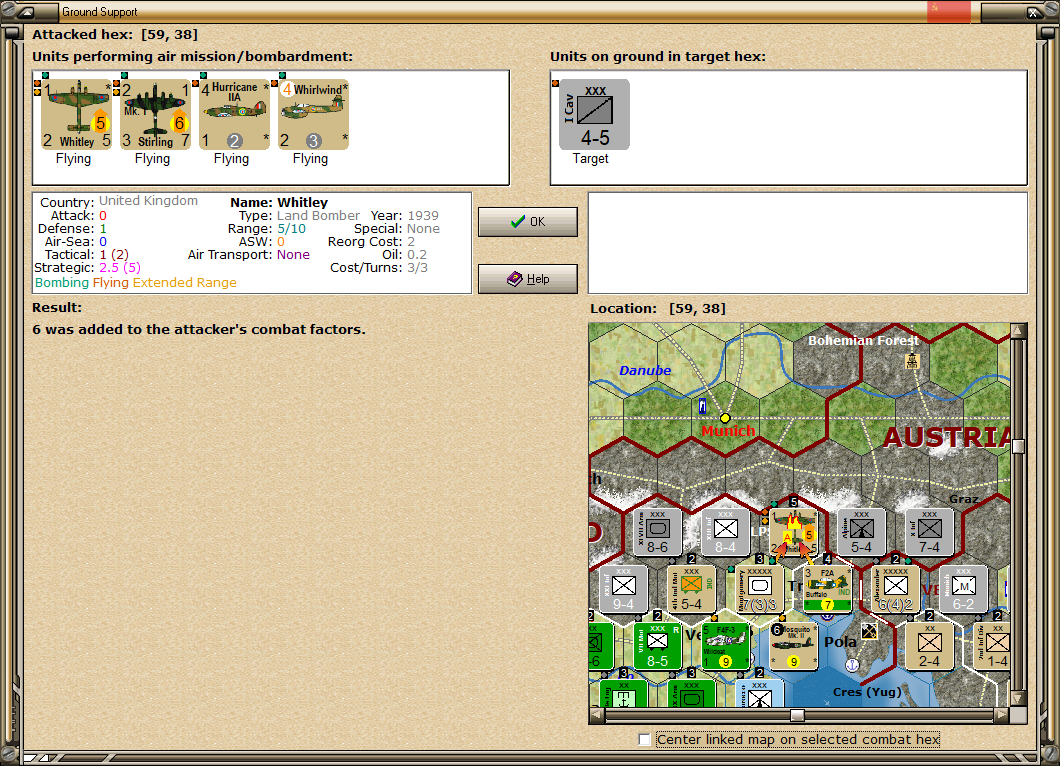The image size is (1060, 766).
Task: Click the AUSTRIA country label on map
Action: (946, 437)
